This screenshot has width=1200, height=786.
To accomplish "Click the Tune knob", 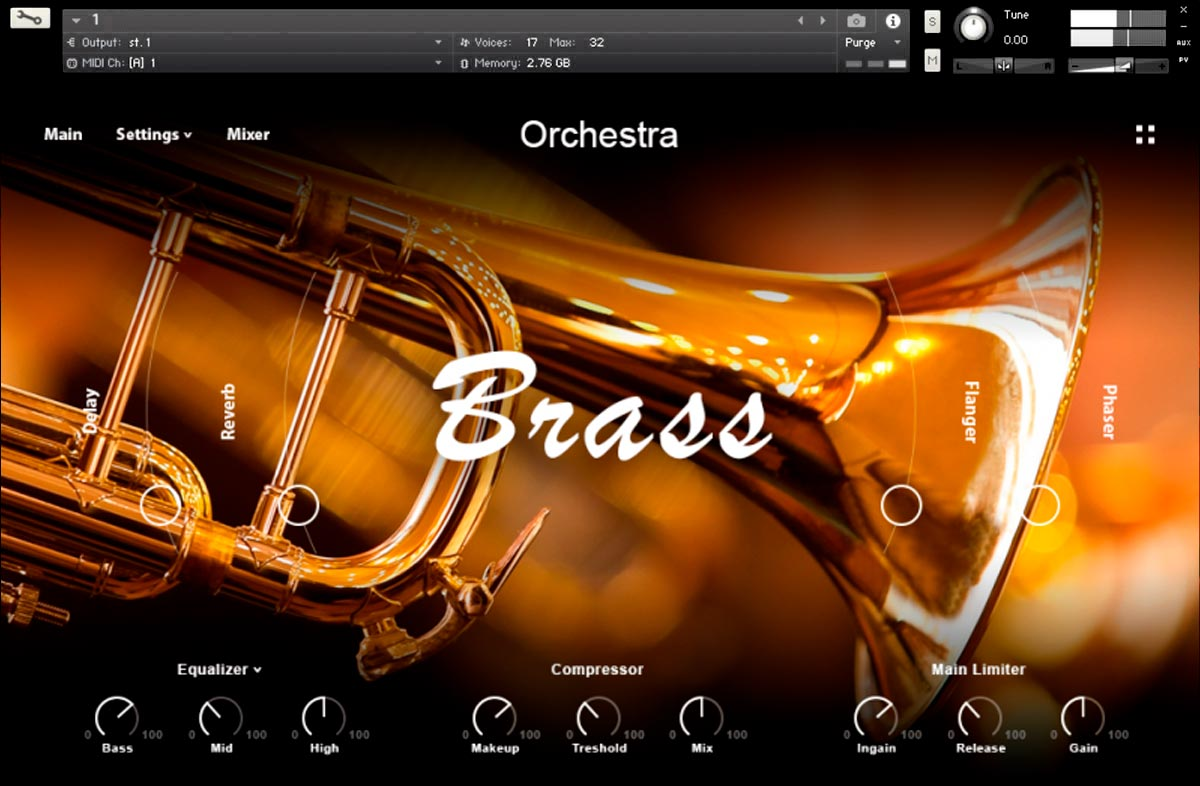I will [x=973, y=26].
